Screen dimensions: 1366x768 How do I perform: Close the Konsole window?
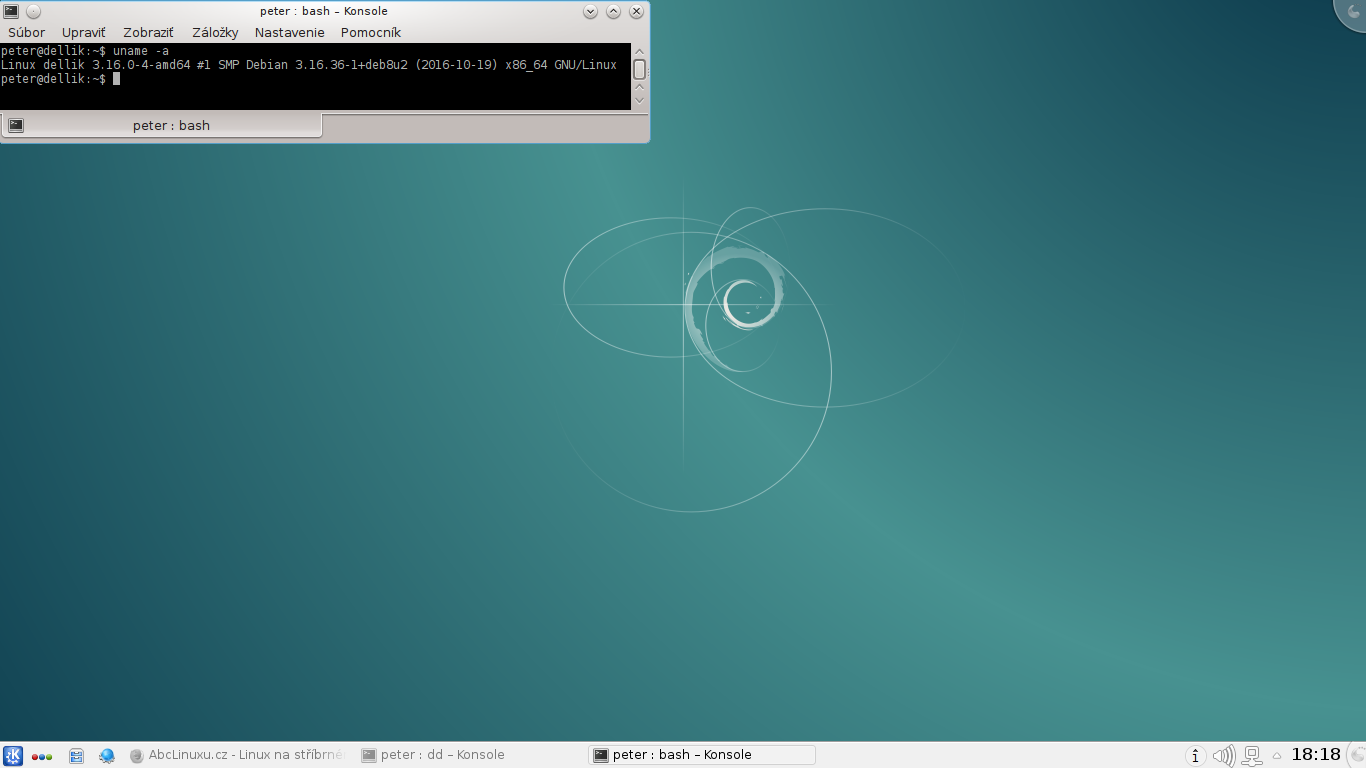pyautogui.click(x=636, y=11)
